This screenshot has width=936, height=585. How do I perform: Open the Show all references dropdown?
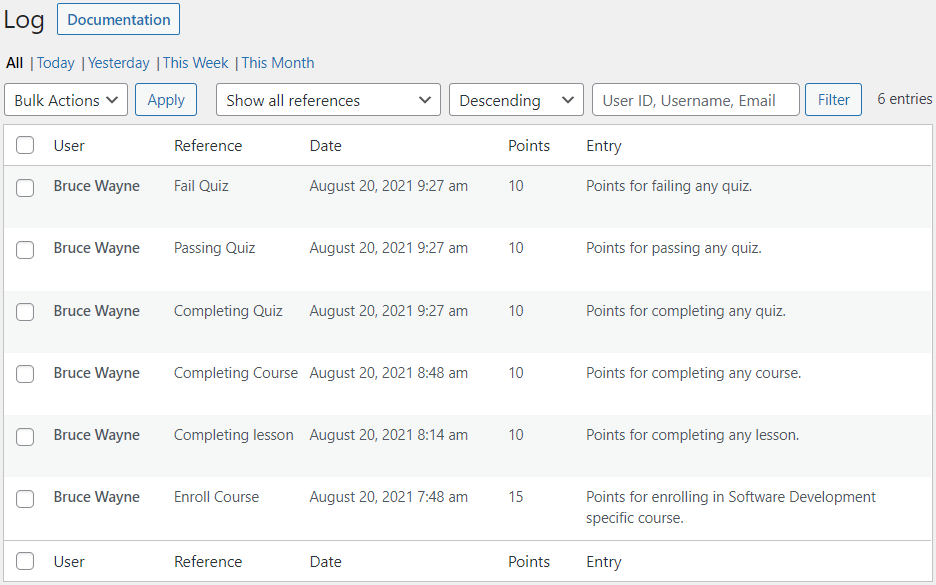pyautogui.click(x=328, y=100)
